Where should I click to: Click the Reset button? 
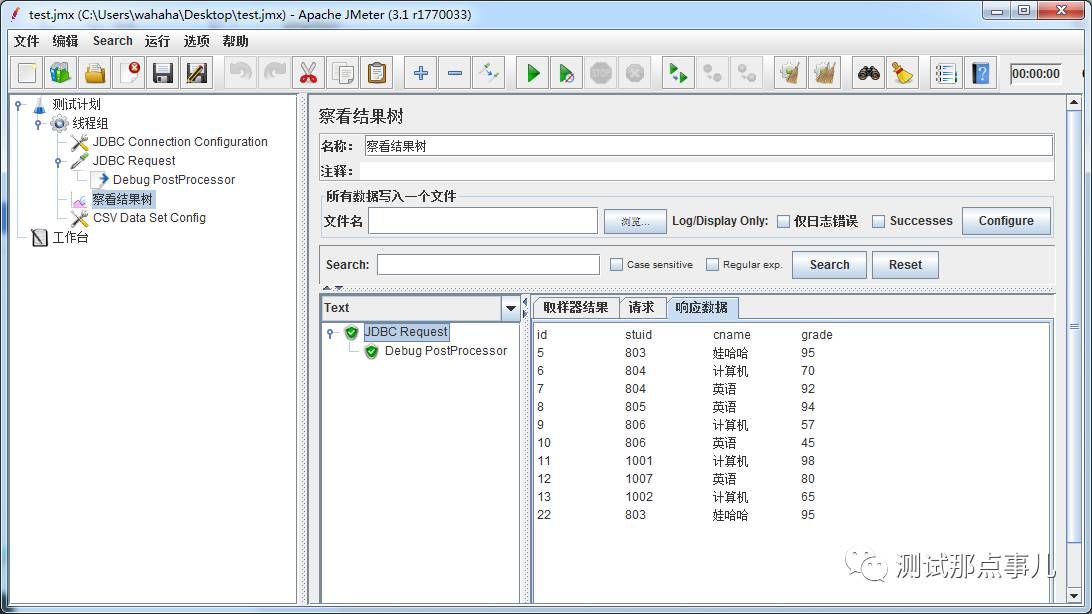(905, 265)
